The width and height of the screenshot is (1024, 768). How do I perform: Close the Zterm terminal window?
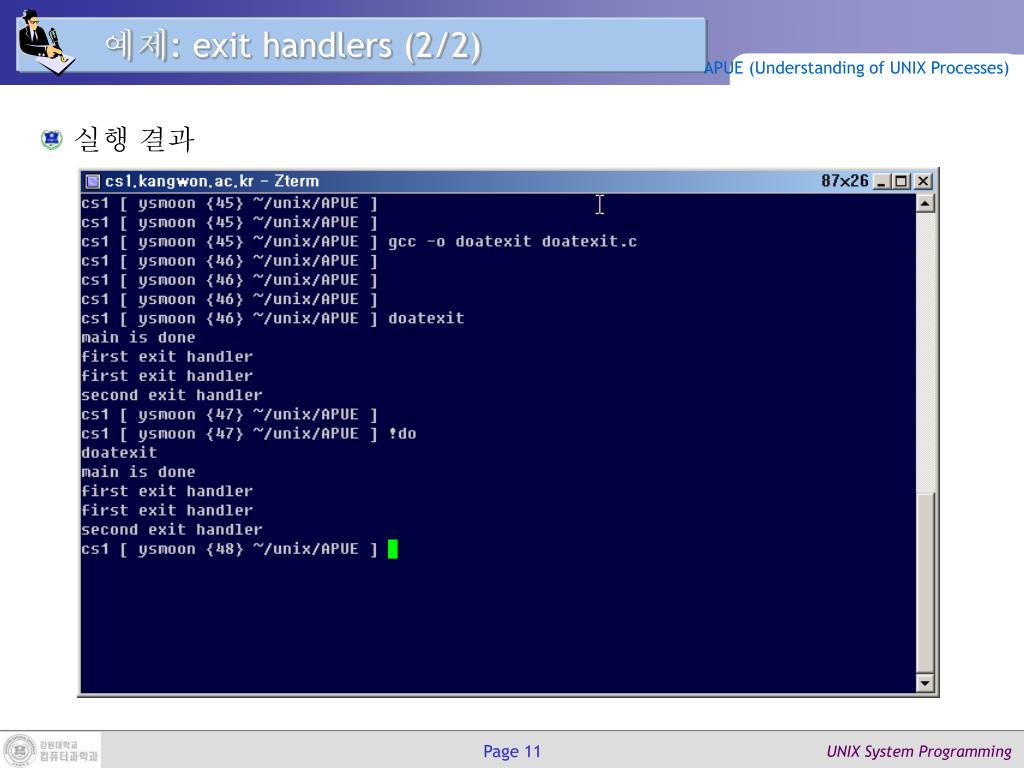coord(923,182)
